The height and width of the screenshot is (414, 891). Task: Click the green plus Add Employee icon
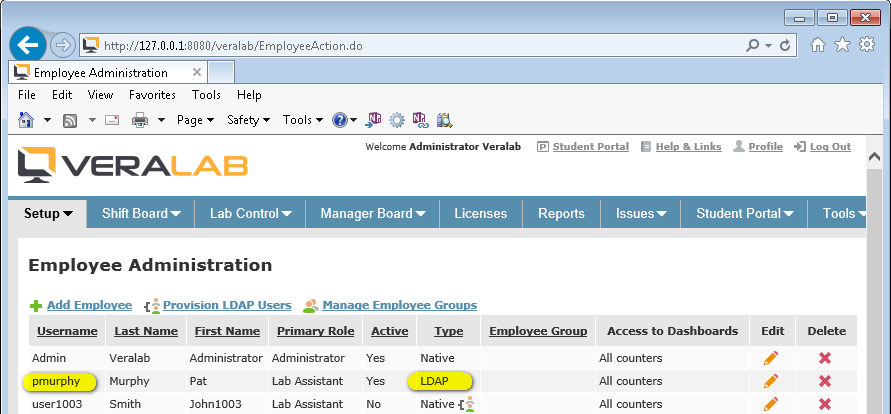coord(36,306)
